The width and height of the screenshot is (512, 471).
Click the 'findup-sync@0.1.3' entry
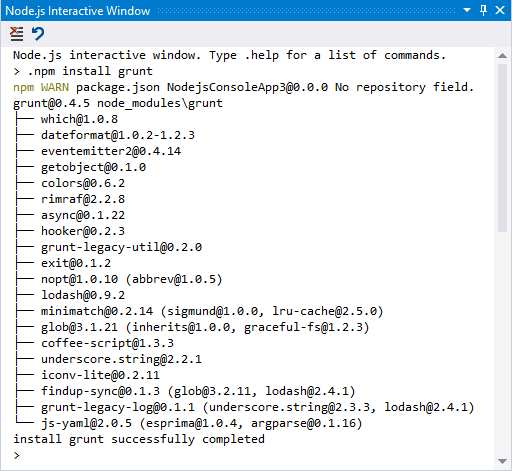(100, 391)
